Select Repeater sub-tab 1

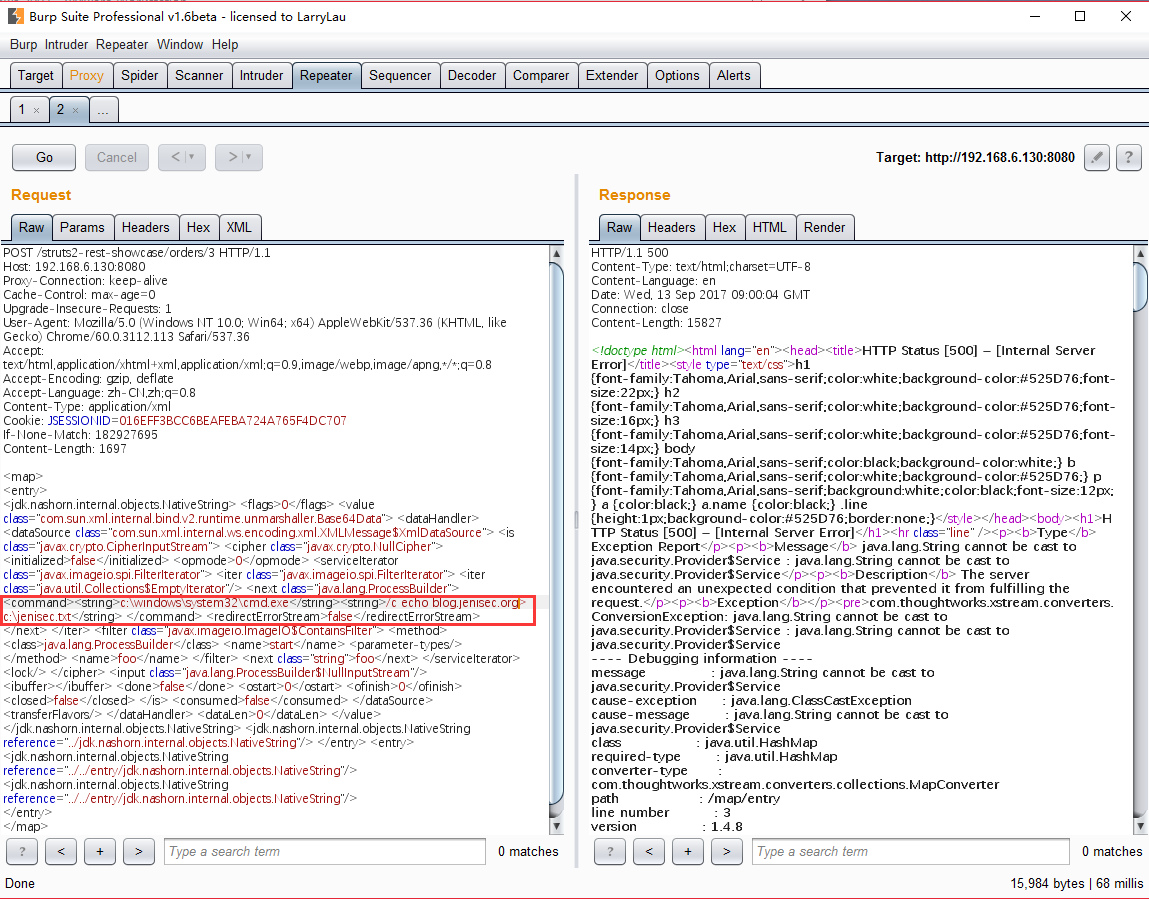coord(22,109)
